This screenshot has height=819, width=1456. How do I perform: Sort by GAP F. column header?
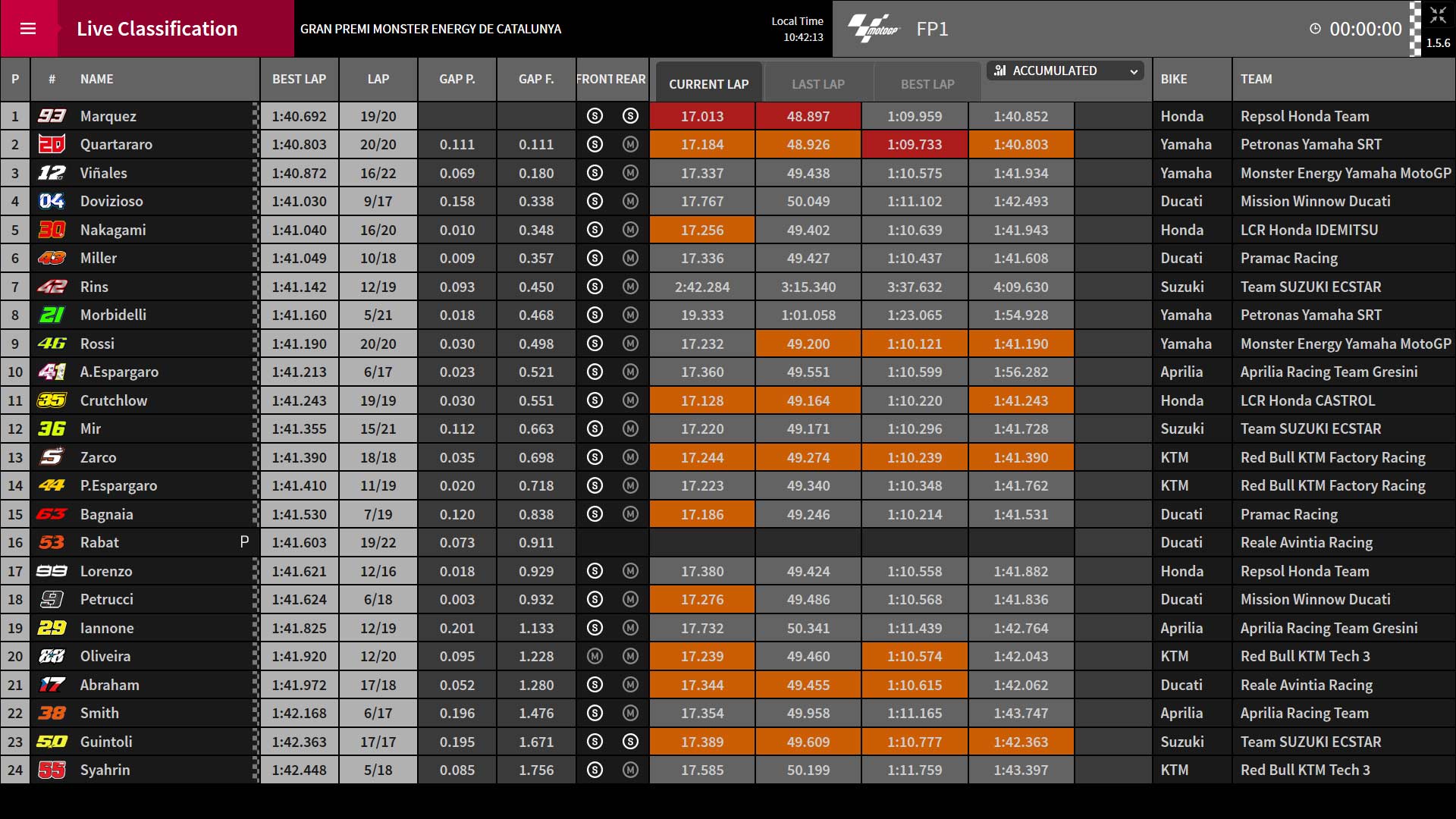(536, 79)
